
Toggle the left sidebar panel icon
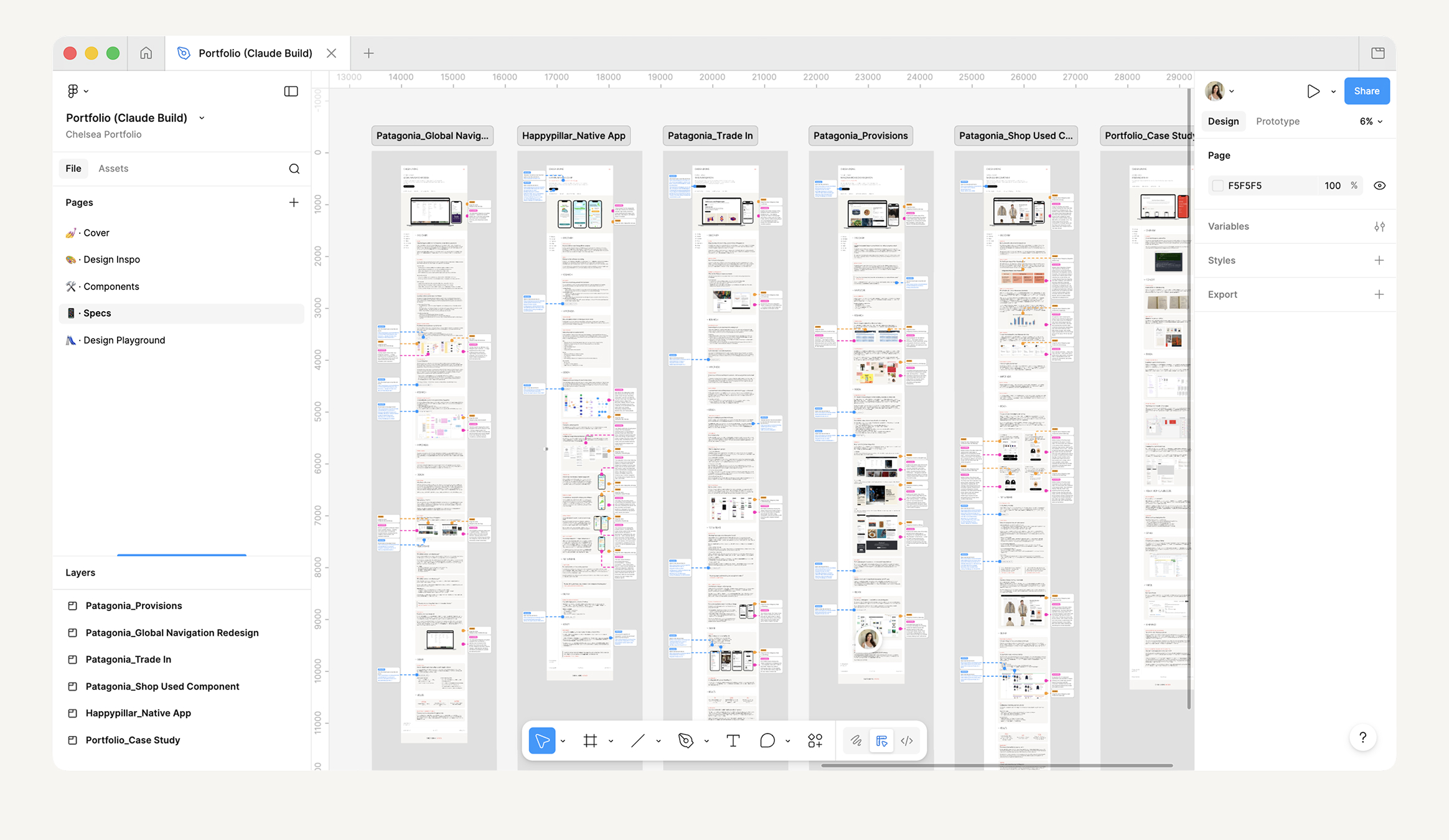(x=291, y=91)
